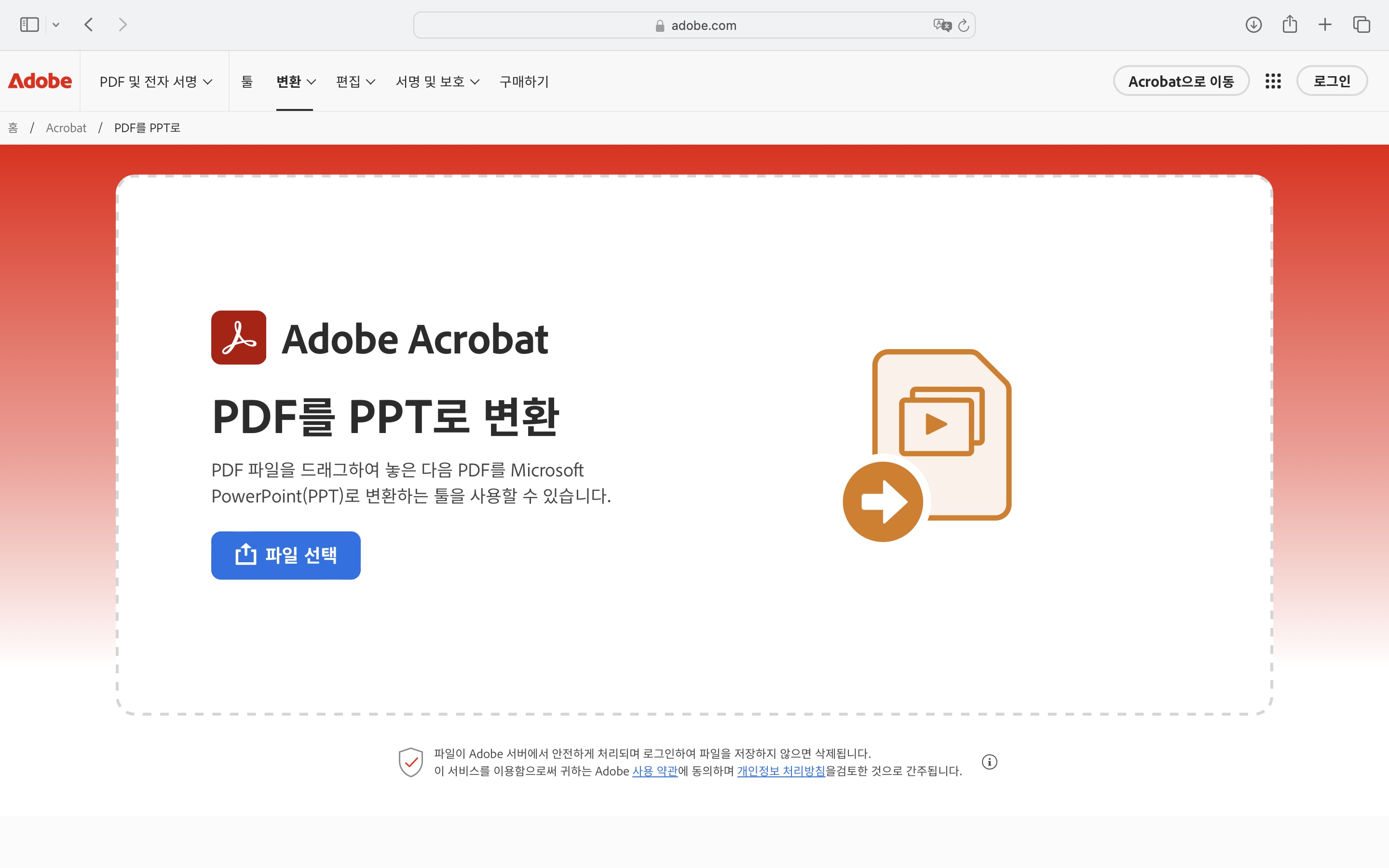
Task: Click the info icon near the security notice
Action: tap(990, 762)
